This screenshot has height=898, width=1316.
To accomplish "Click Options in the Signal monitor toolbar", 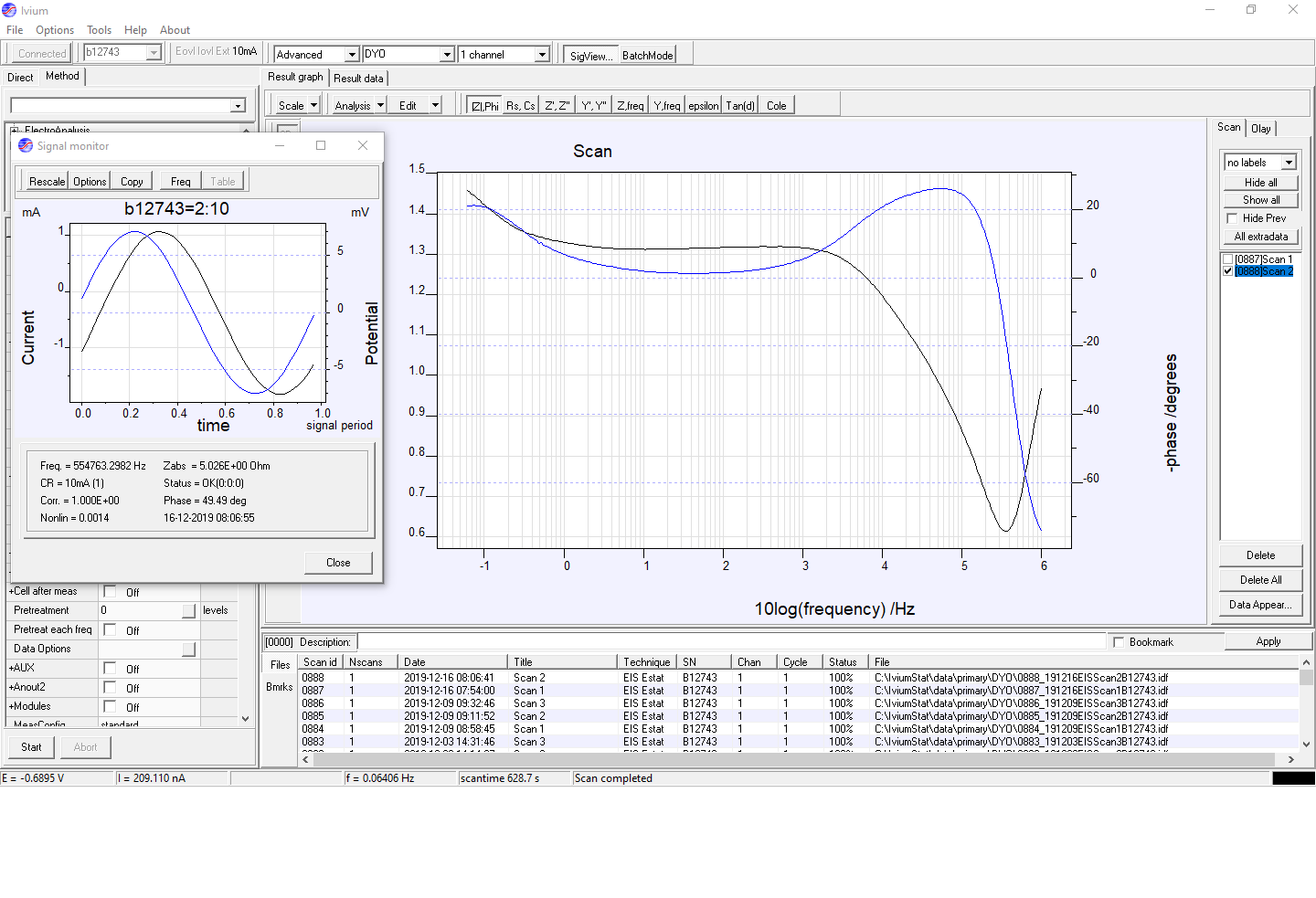I will pyautogui.click(x=90, y=182).
